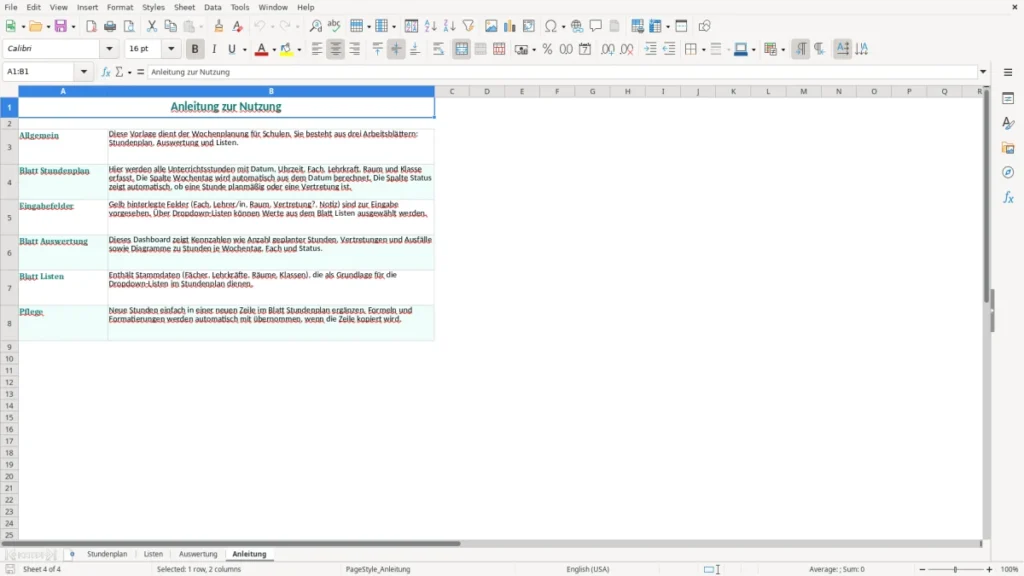Viewport: 1024px width, 576px height.
Task: Open Function Wizard fx icon
Action: click(x=106, y=72)
